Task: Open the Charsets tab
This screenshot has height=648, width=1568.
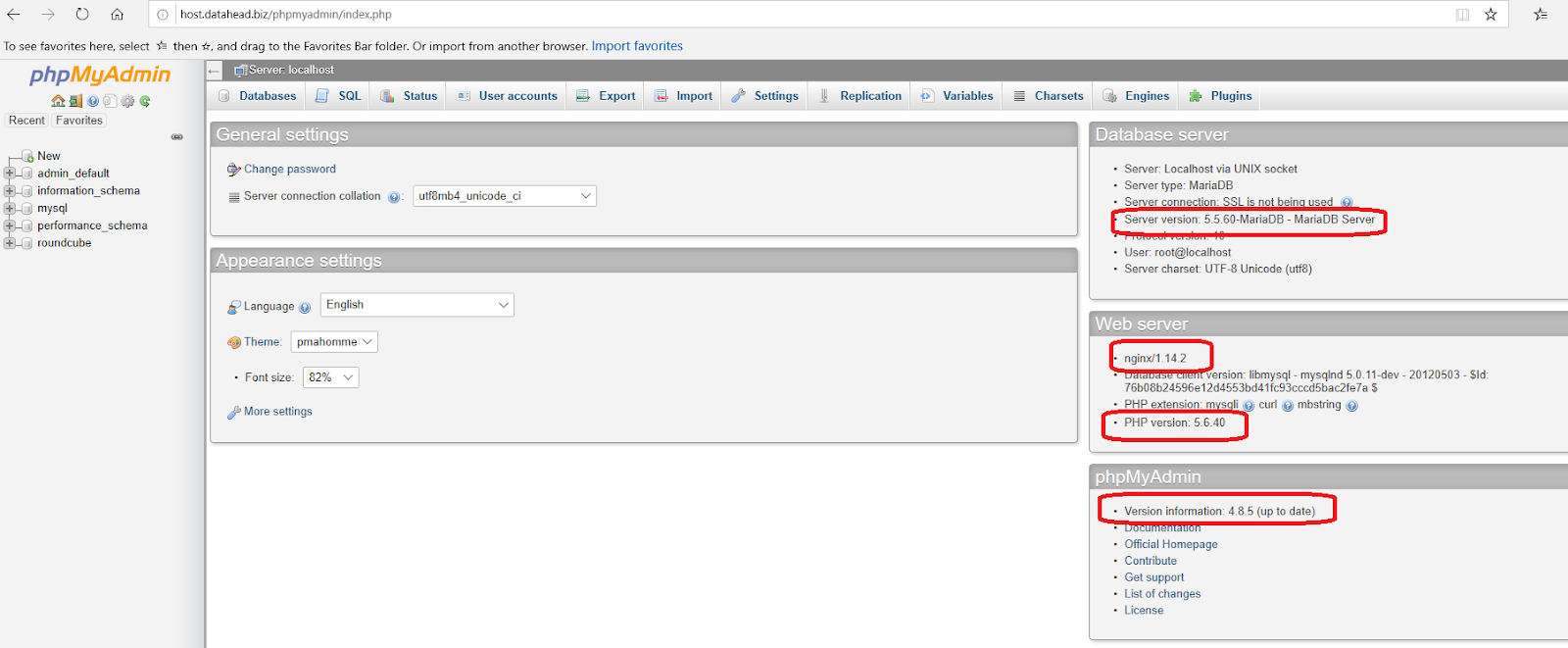Action: coord(1048,96)
